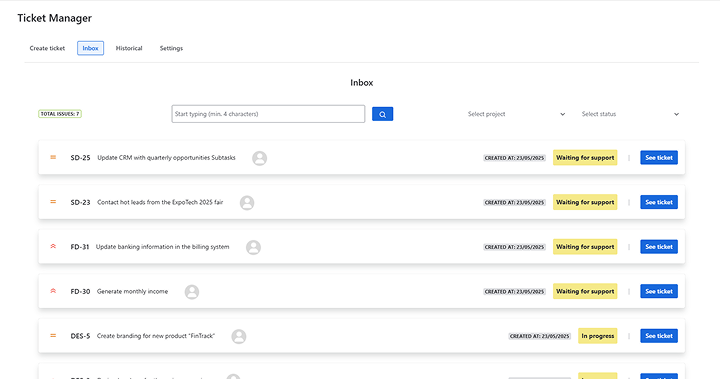This screenshot has width=720, height=379.
Task: Click assignee avatar on FD-31 ticket
Action: click(253, 247)
